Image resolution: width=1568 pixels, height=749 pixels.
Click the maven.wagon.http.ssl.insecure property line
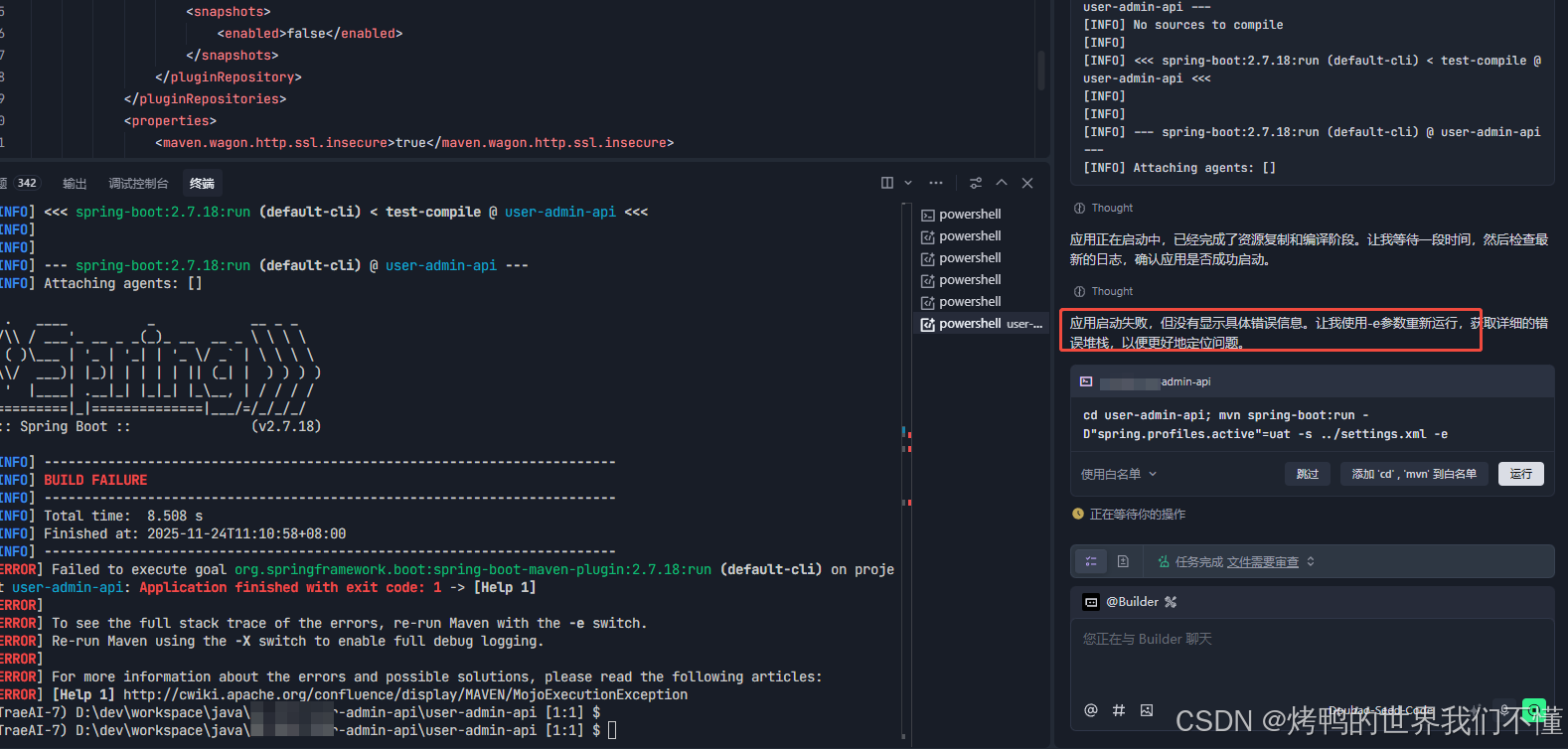tap(414, 143)
